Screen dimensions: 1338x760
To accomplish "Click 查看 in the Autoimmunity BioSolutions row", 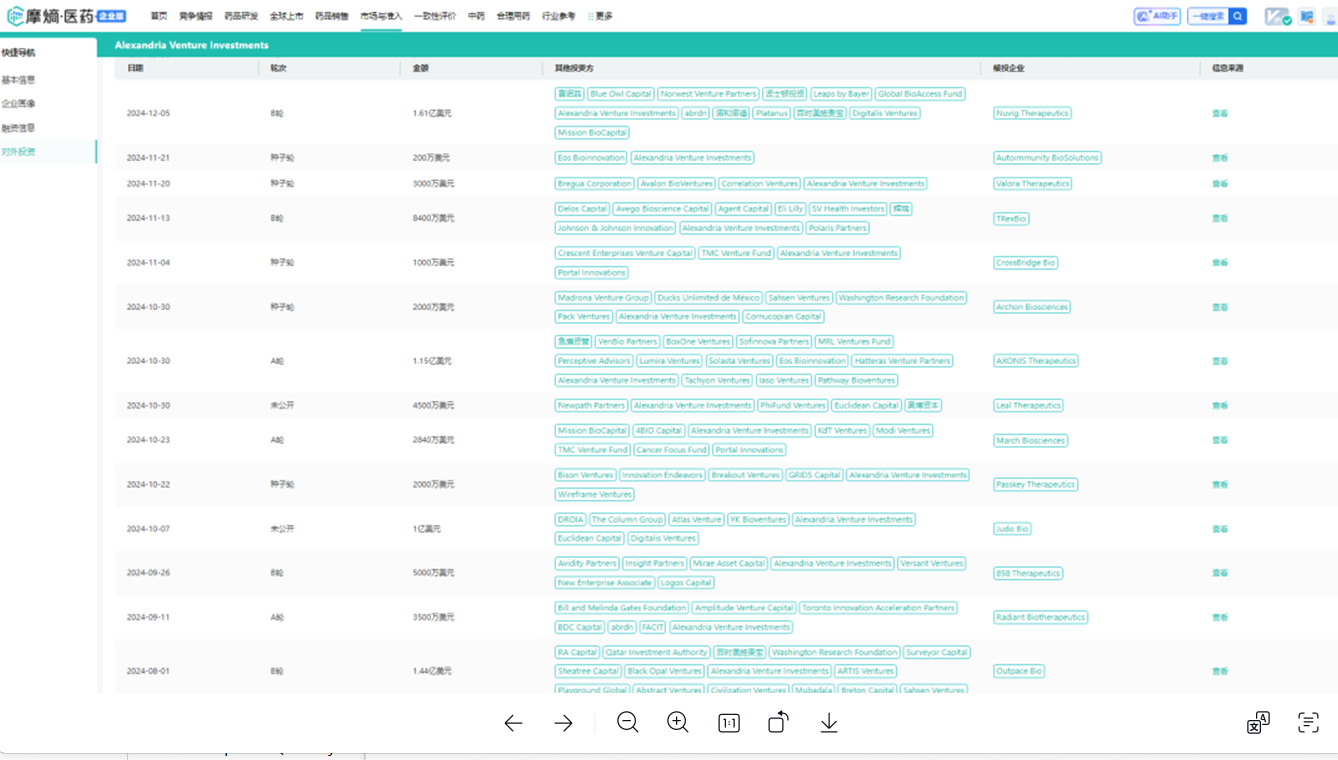I will coord(1220,158).
